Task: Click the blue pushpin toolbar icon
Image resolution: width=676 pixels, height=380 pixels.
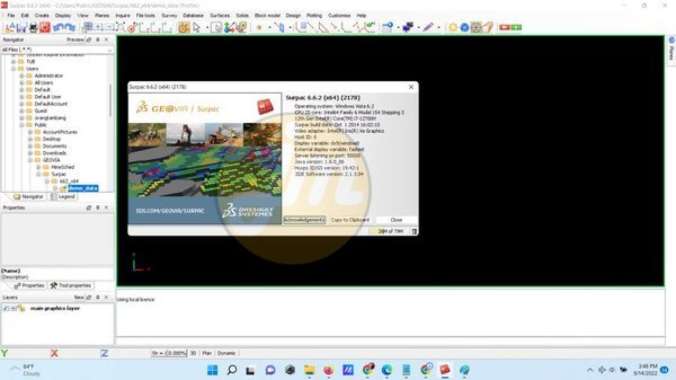Action: [407, 28]
